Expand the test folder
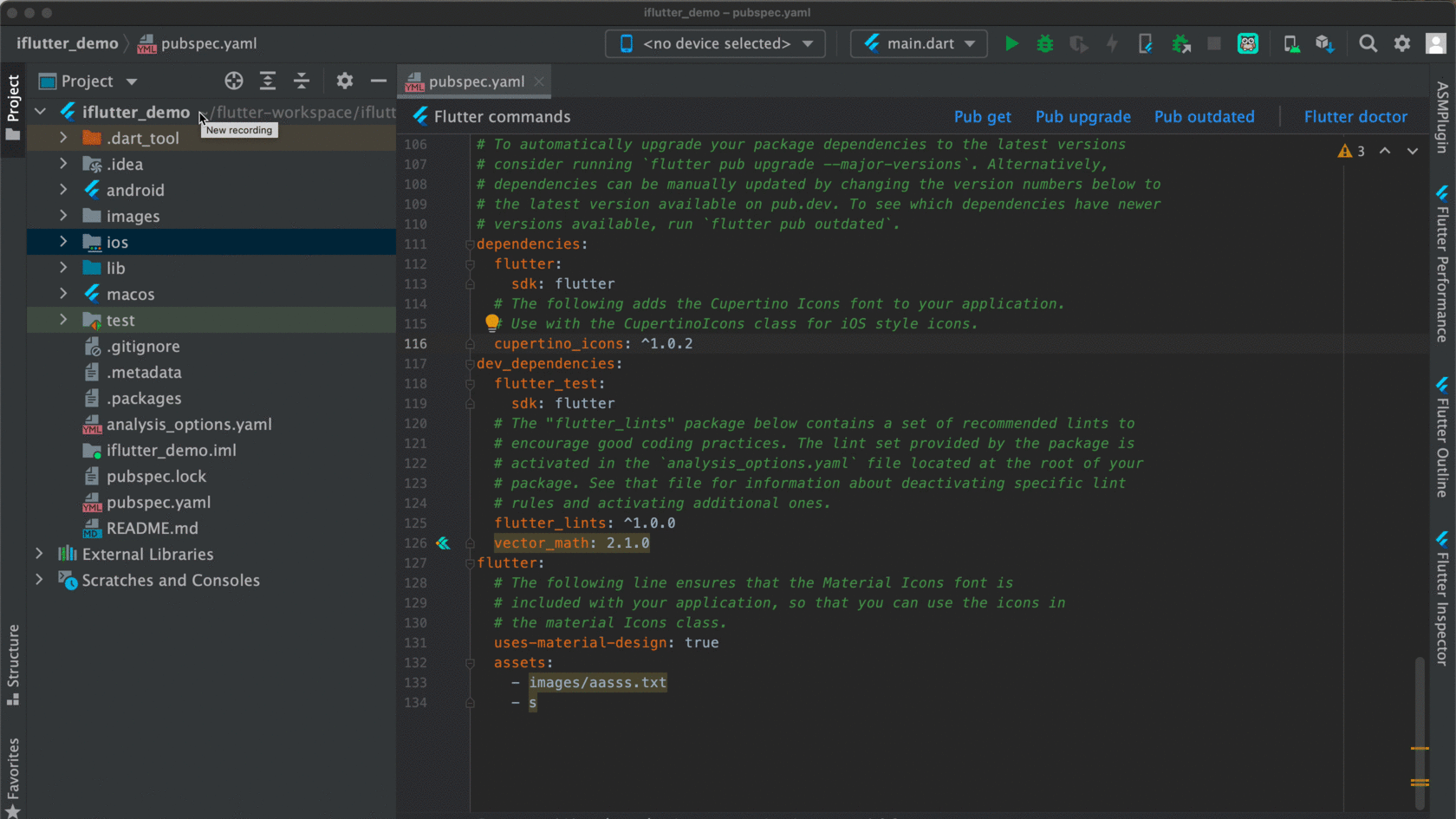Image resolution: width=1456 pixels, height=819 pixels. 63,320
